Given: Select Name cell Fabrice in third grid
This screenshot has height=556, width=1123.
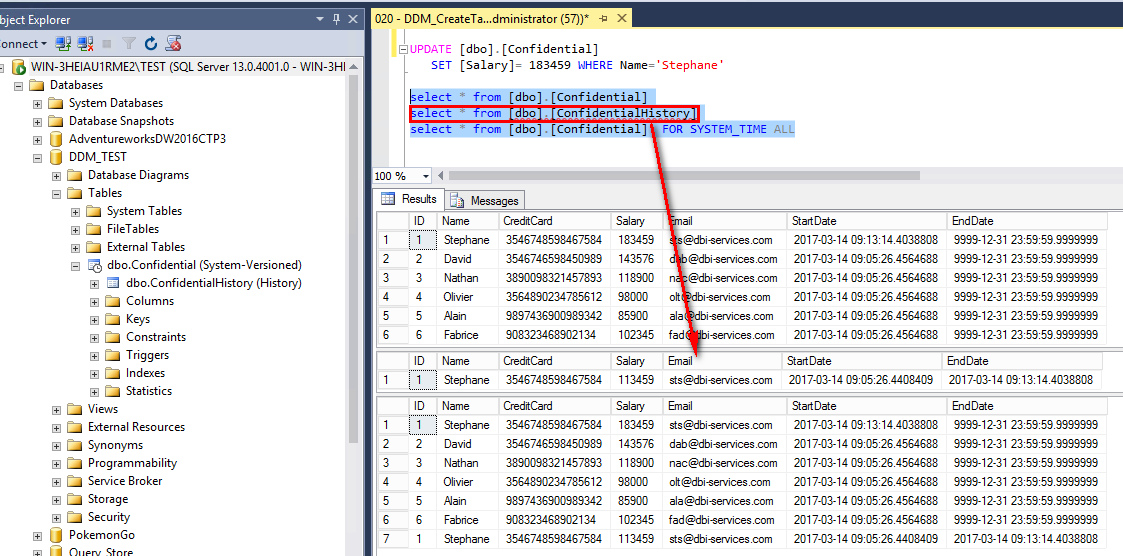Looking at the screenshot, I should [x=466, y=519].
